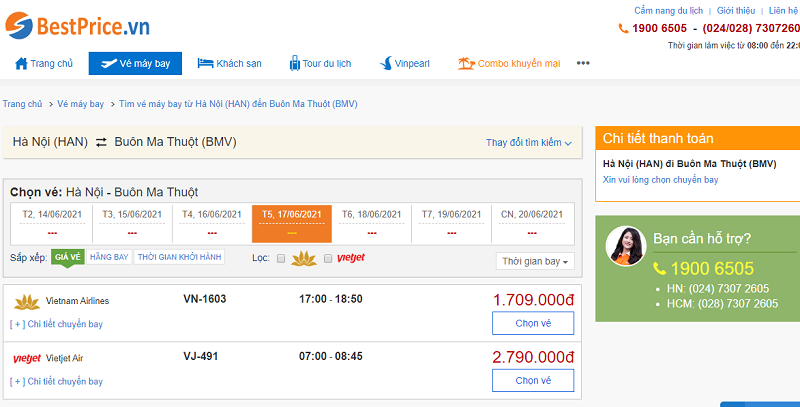Enable the Vietnam Airlines lotus filter checkbox
Viewport: 800px width, 407px height.
[281, 259]
